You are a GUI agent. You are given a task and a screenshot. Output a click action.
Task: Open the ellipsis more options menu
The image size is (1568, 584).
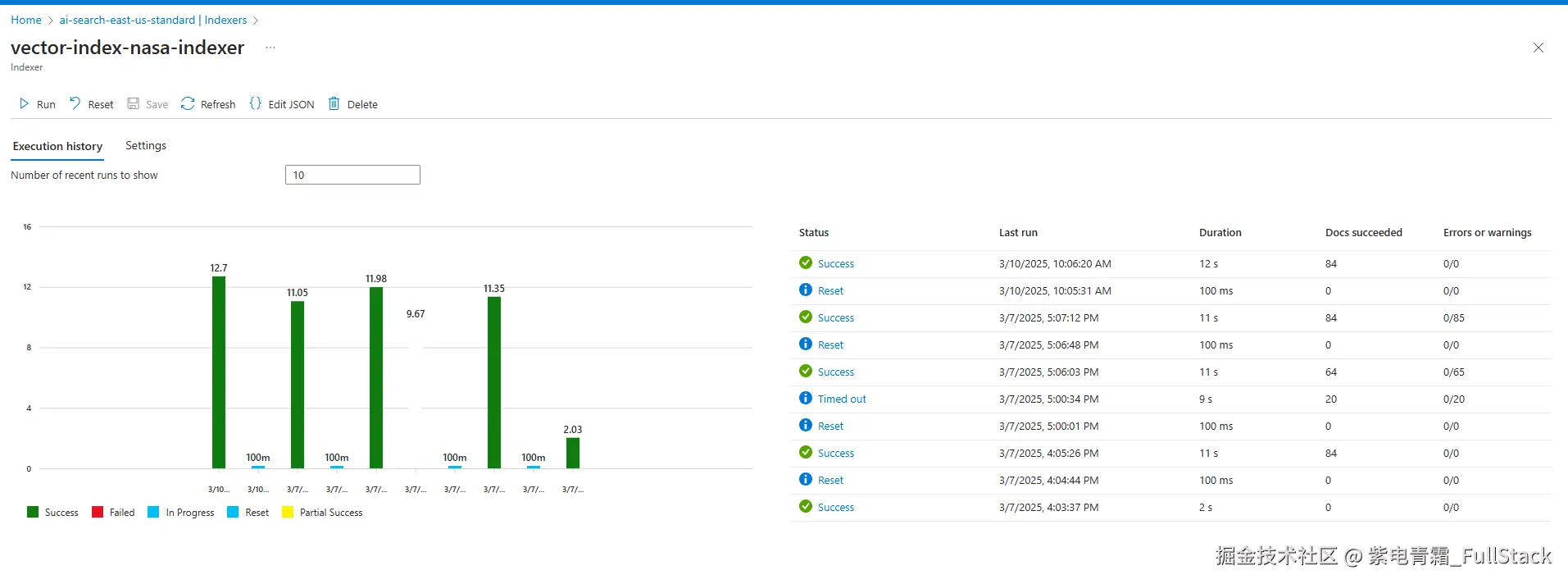coord(270,48)
